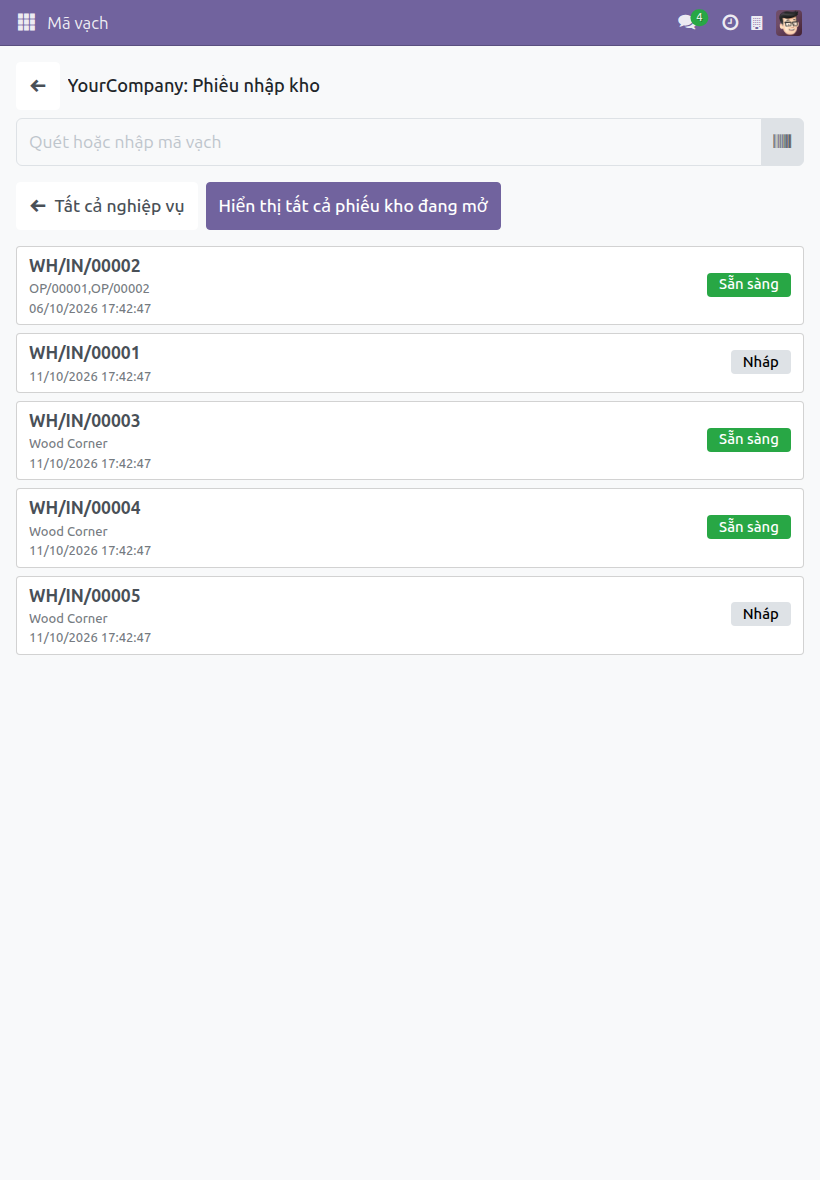Open the user avatar menu
Viewport: 820px width, 1180px height.
tap(789, 23)
